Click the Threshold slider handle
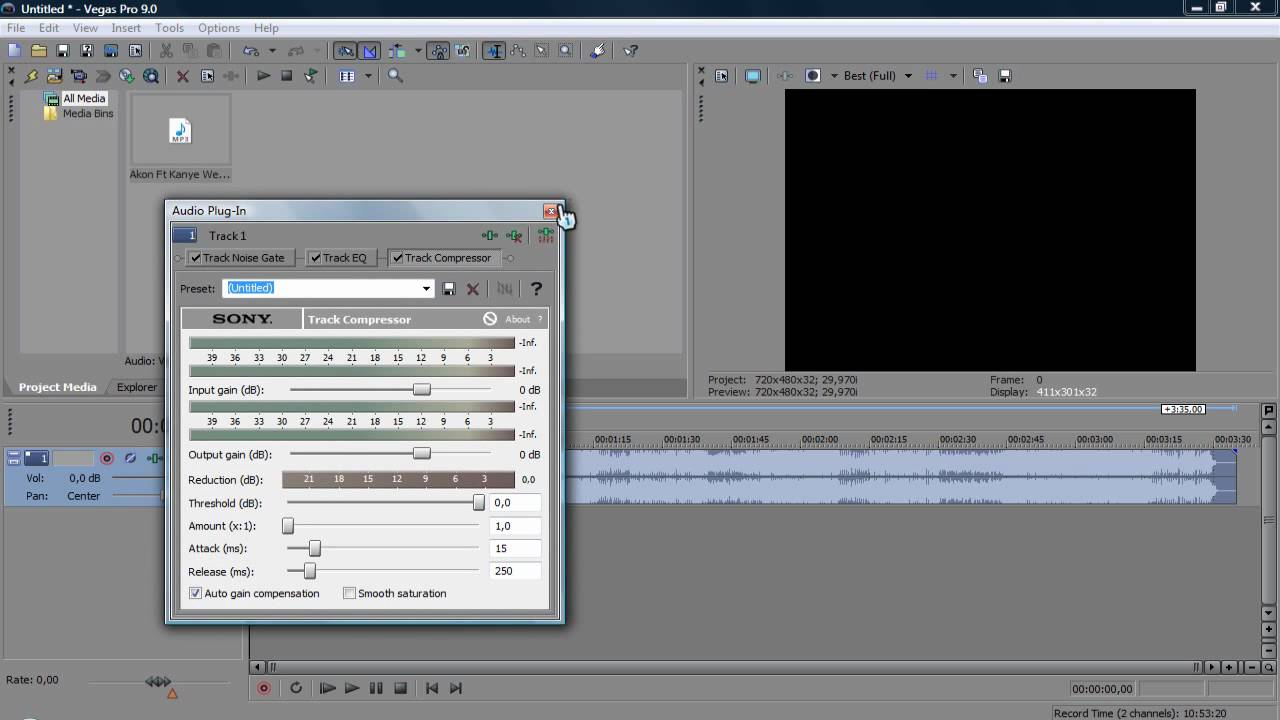Image resolution: width=1280 pixels, height=720 pixels. [x=479, y=503]
